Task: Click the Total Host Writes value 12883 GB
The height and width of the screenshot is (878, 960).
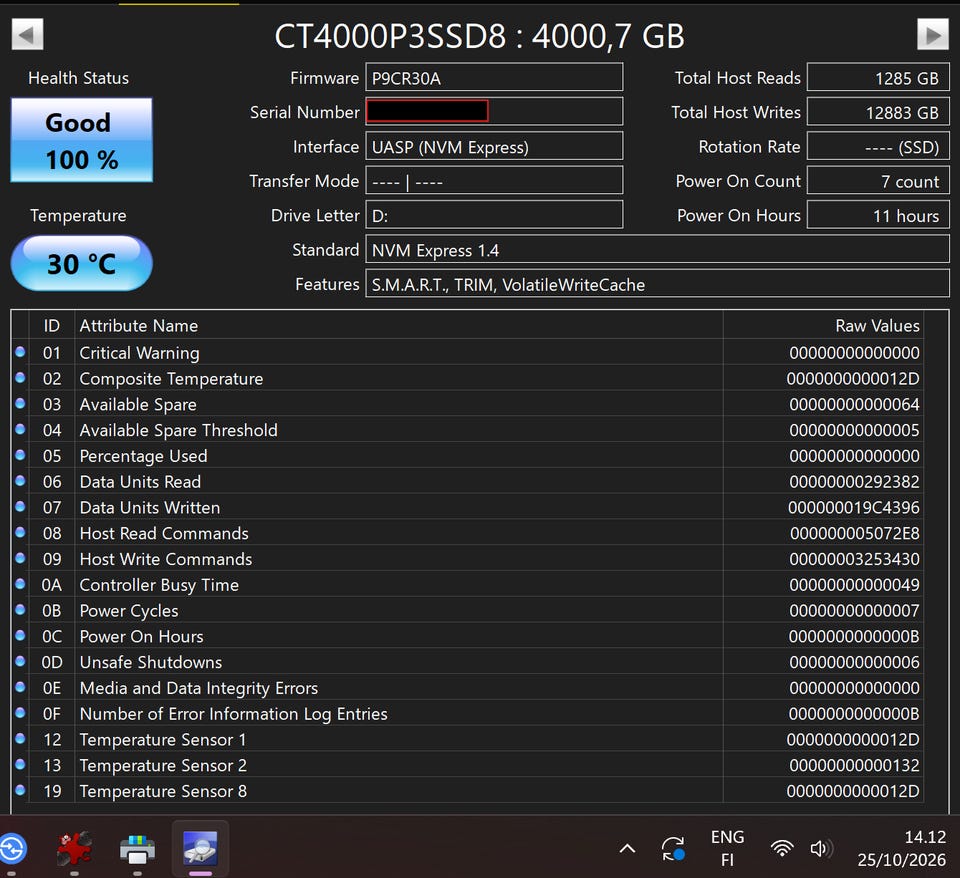Action: (878, 112)
